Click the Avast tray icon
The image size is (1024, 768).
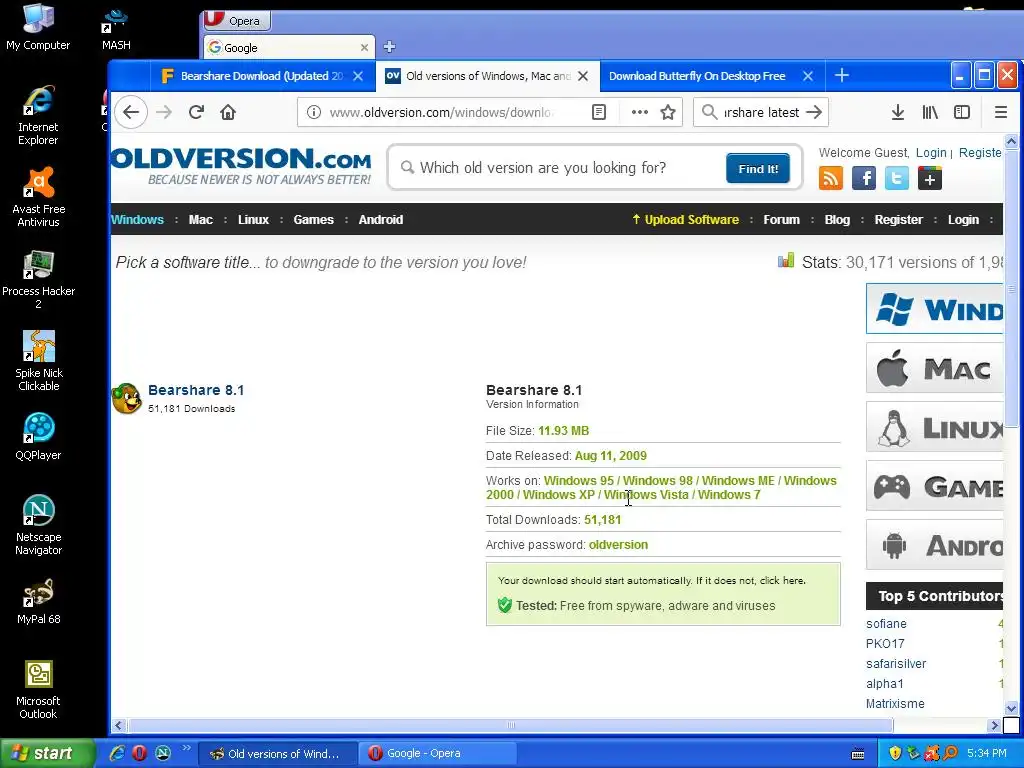[x=931, y=753]
